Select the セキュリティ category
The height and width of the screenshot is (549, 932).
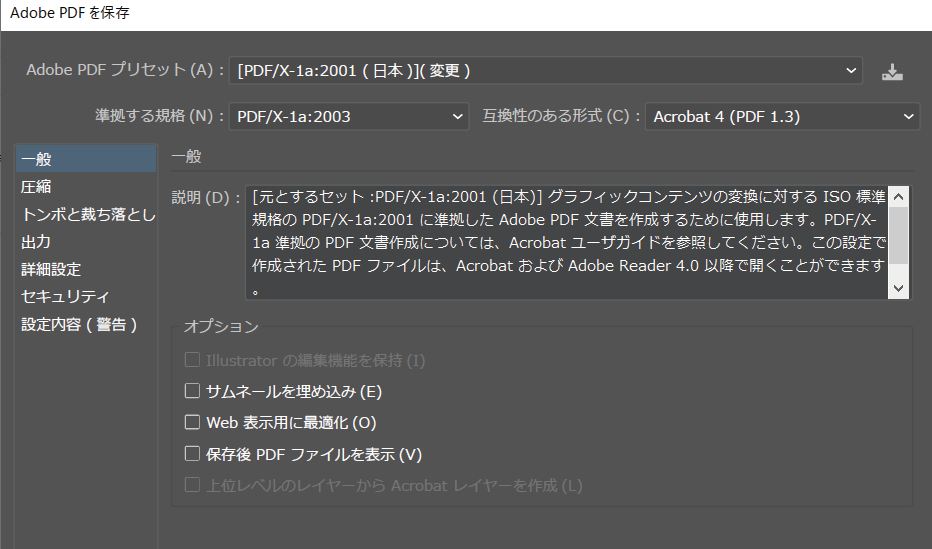86,296
